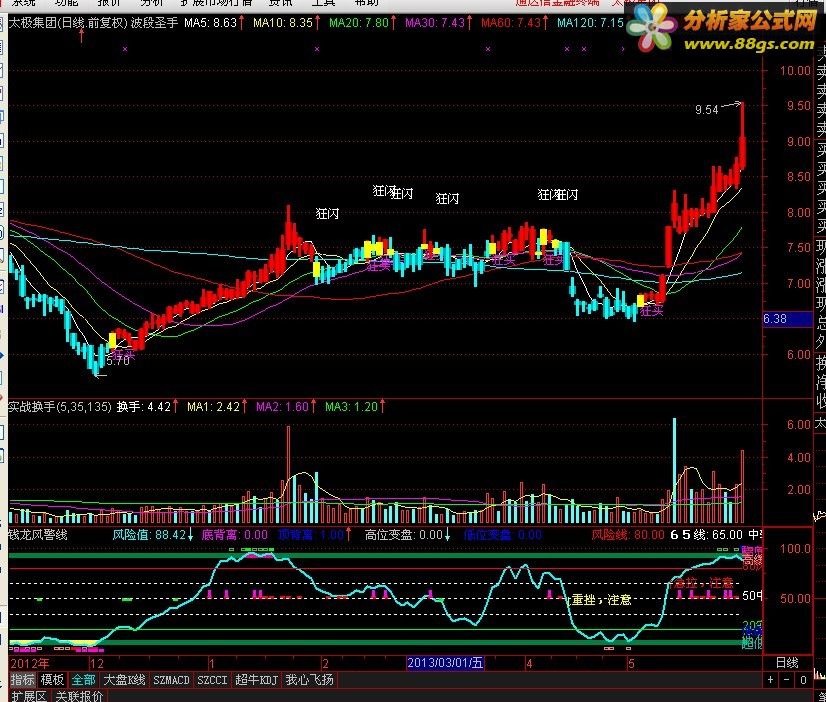The image size is (826, 702).
Task: Click the 底背离: 0.00 readout
Action: tap(234, 535)
